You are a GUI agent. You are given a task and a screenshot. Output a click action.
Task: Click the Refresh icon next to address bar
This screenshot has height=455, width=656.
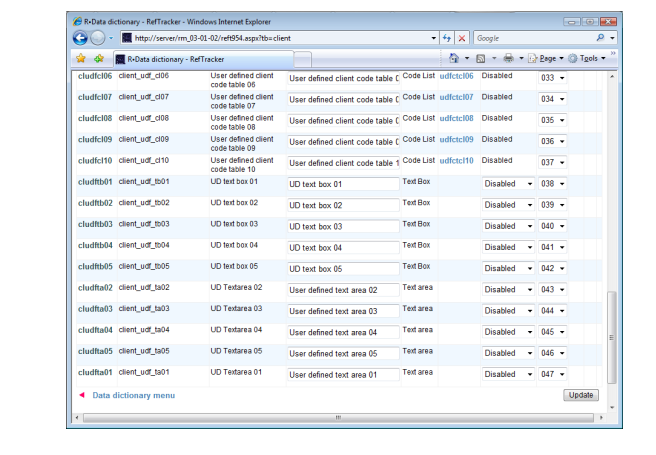(446, 38)
